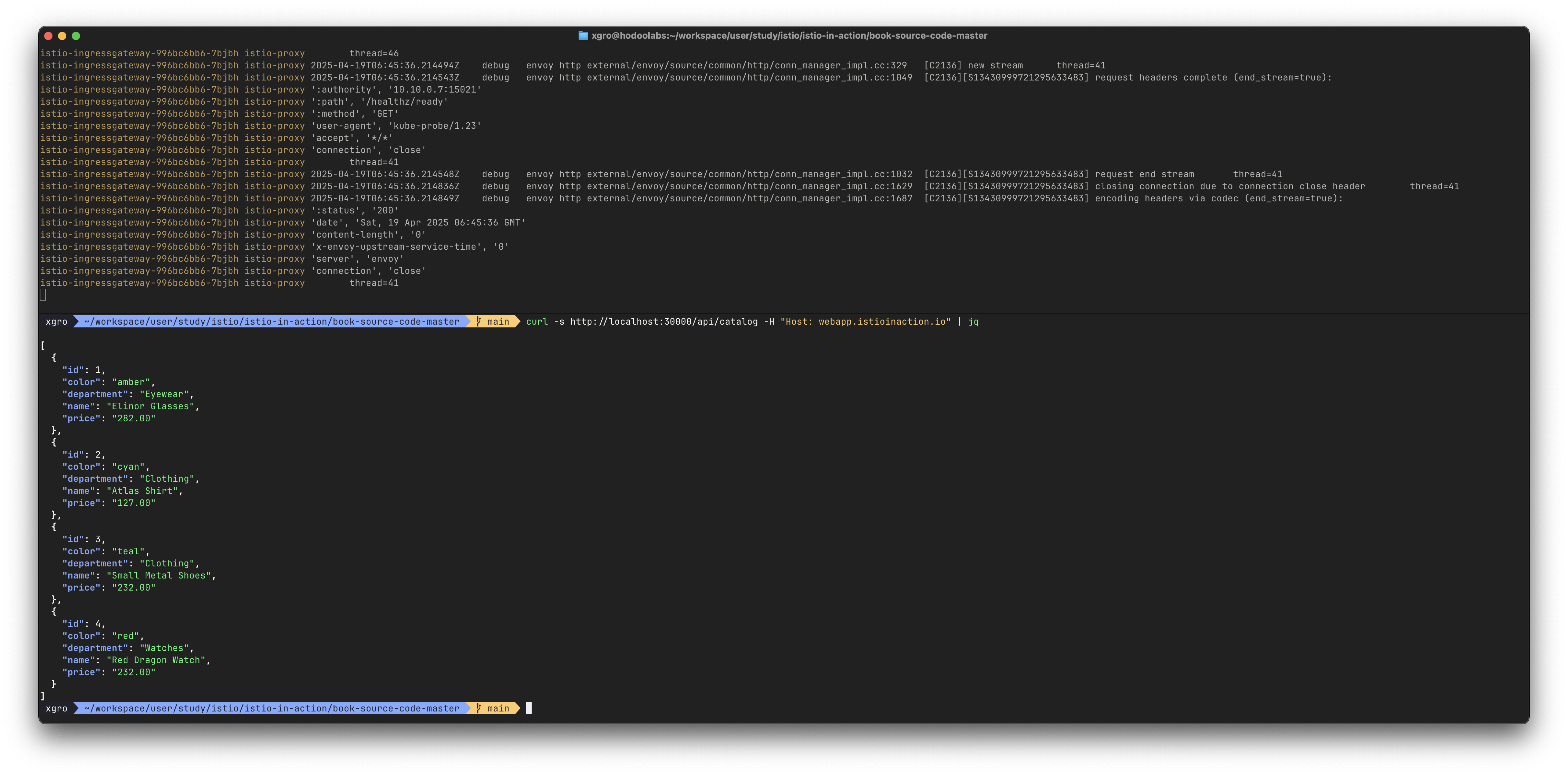Click the red close window button
The height and width of the screenshot is (775, 1568).
point(49,36)
